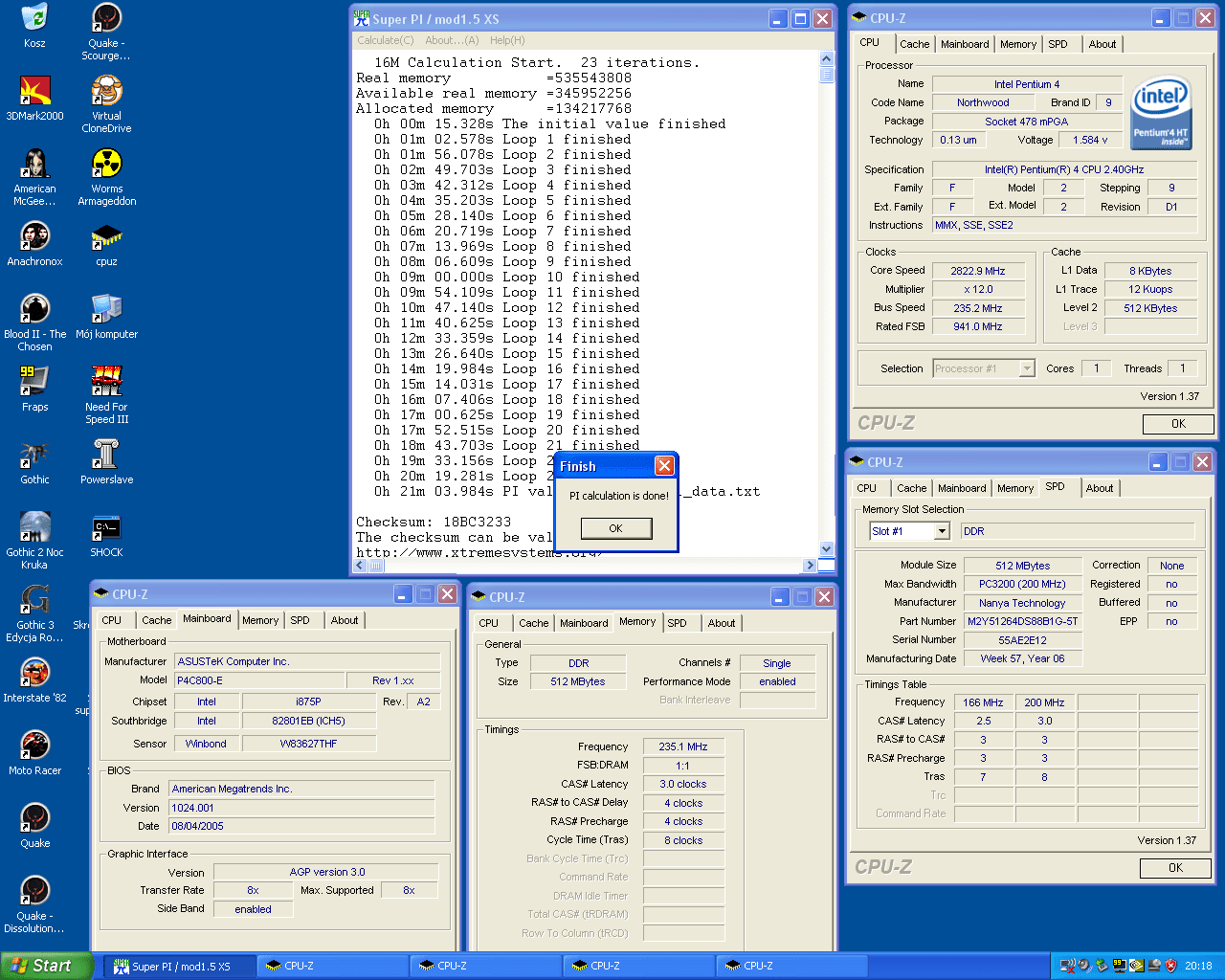
Task: Click the Checksum: 18BC3233 line
Action: click(434, 522)
